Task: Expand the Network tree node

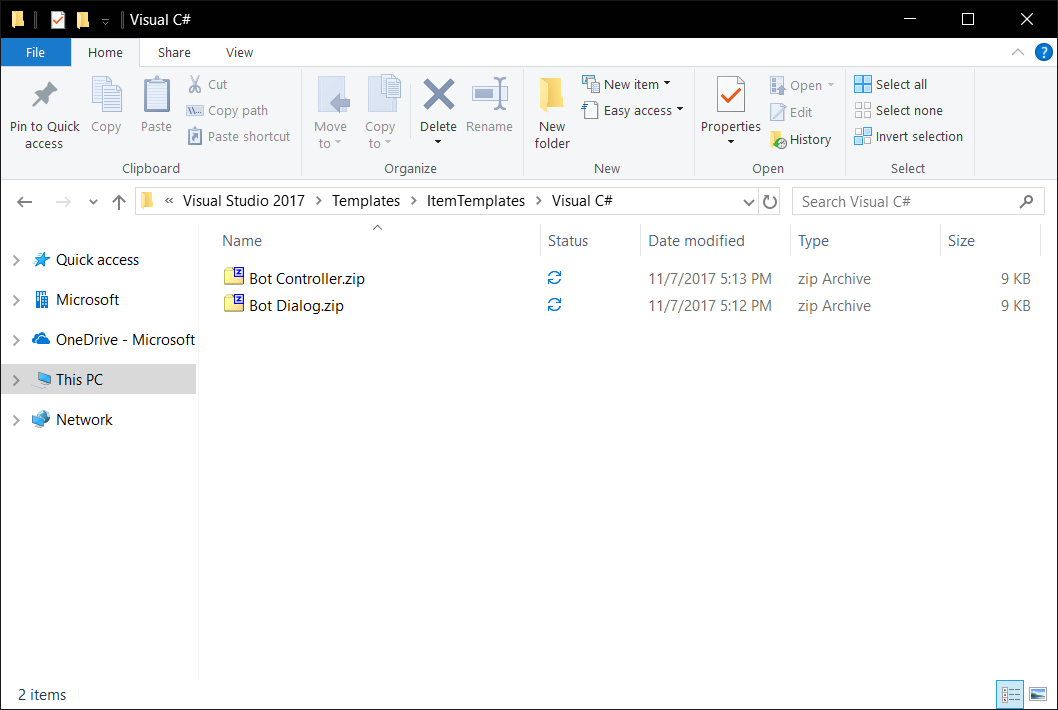Action: 16,420
